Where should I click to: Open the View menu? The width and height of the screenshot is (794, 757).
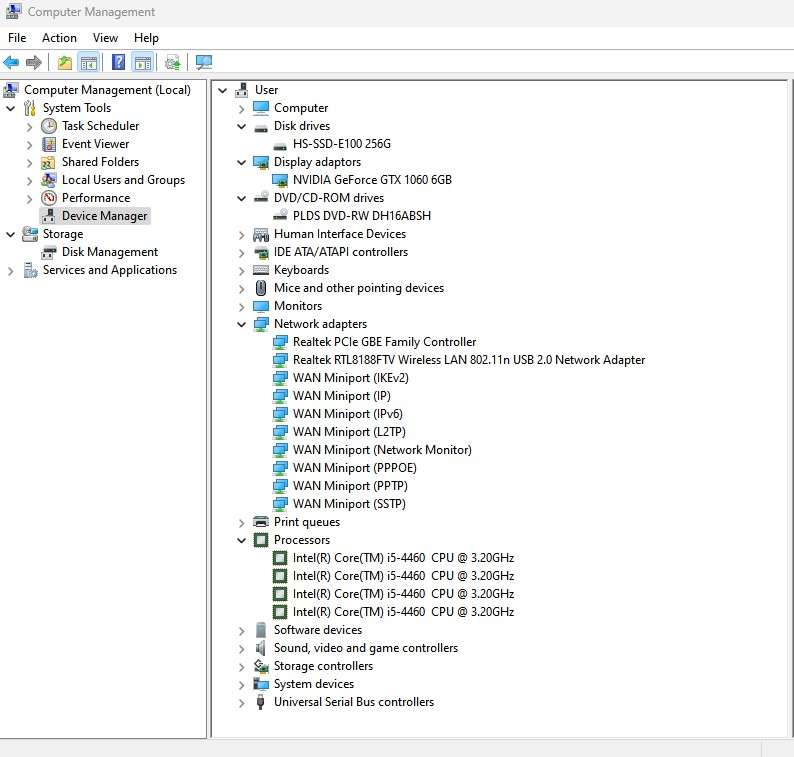(105, 38)
